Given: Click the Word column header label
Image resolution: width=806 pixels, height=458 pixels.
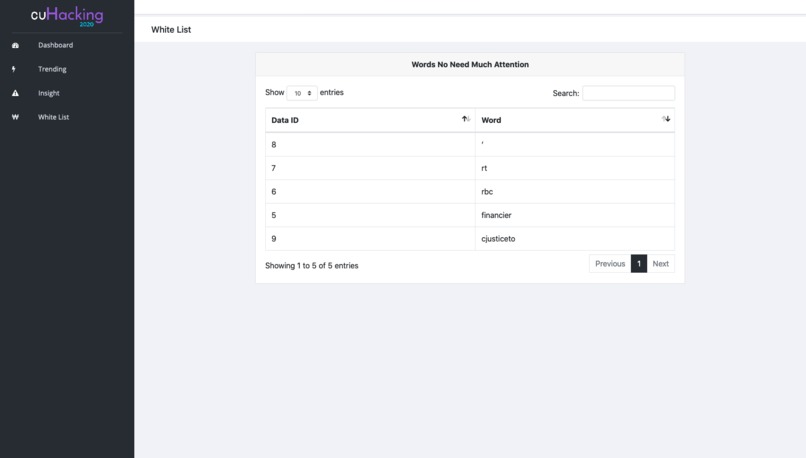Looking at the screenshot, I should pyautogui.click(x=491, y=120).
